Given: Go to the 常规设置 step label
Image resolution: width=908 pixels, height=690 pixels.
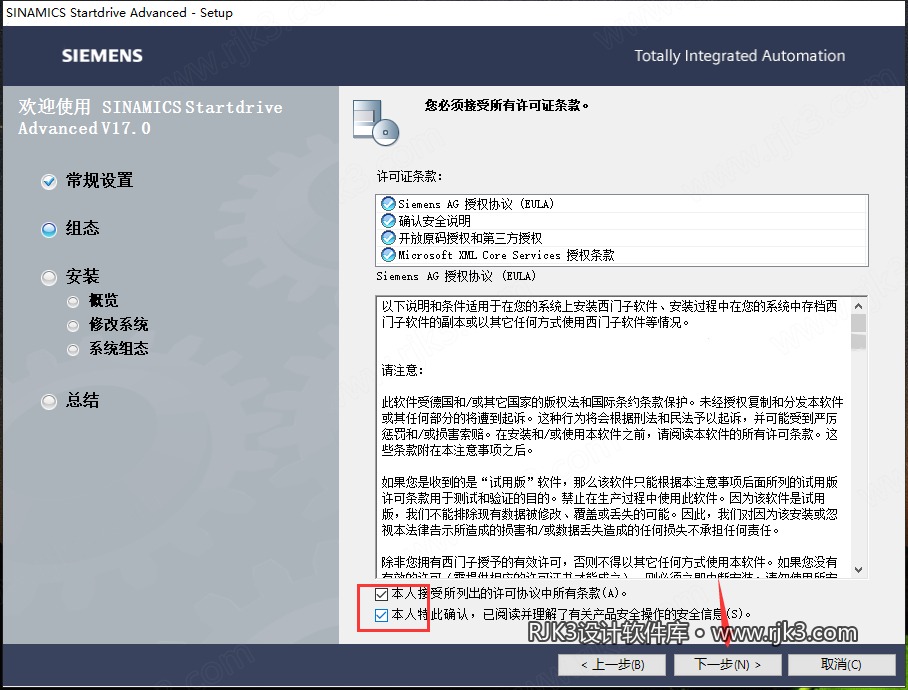Looking at the screenshot, I should pyautogui.click(x=100, y=181).
